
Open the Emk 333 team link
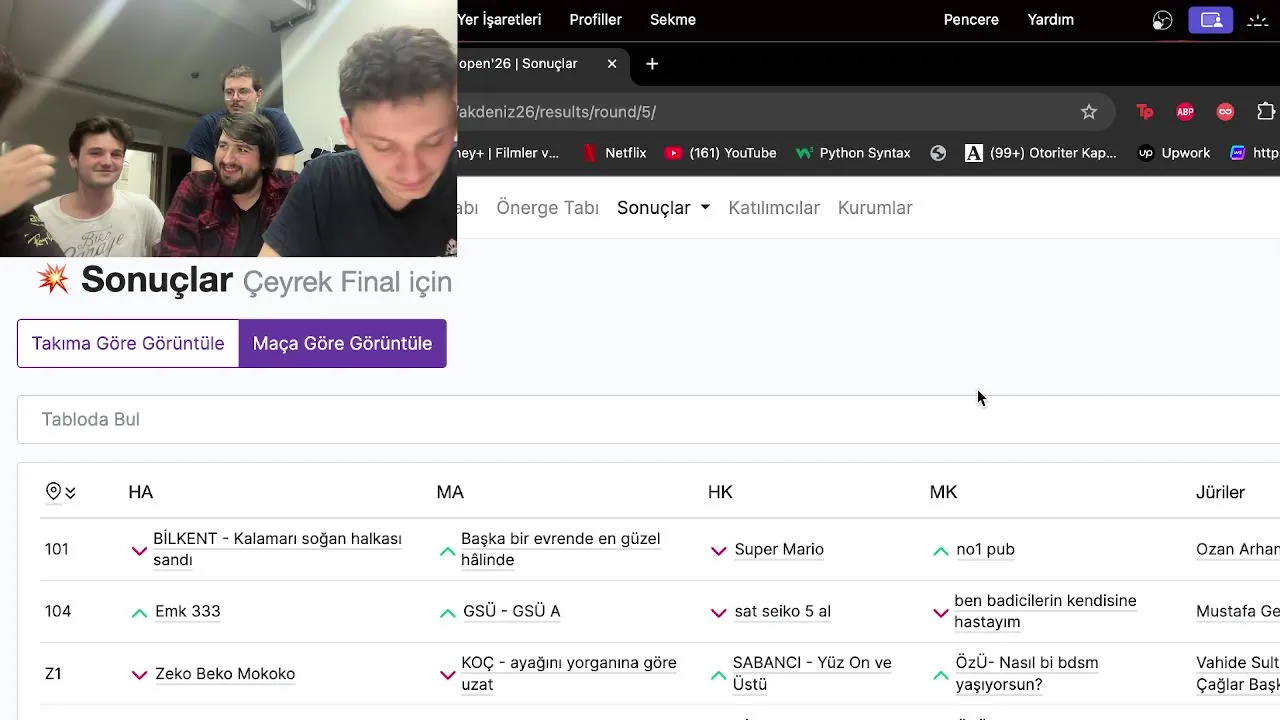(x=187, y=611)
